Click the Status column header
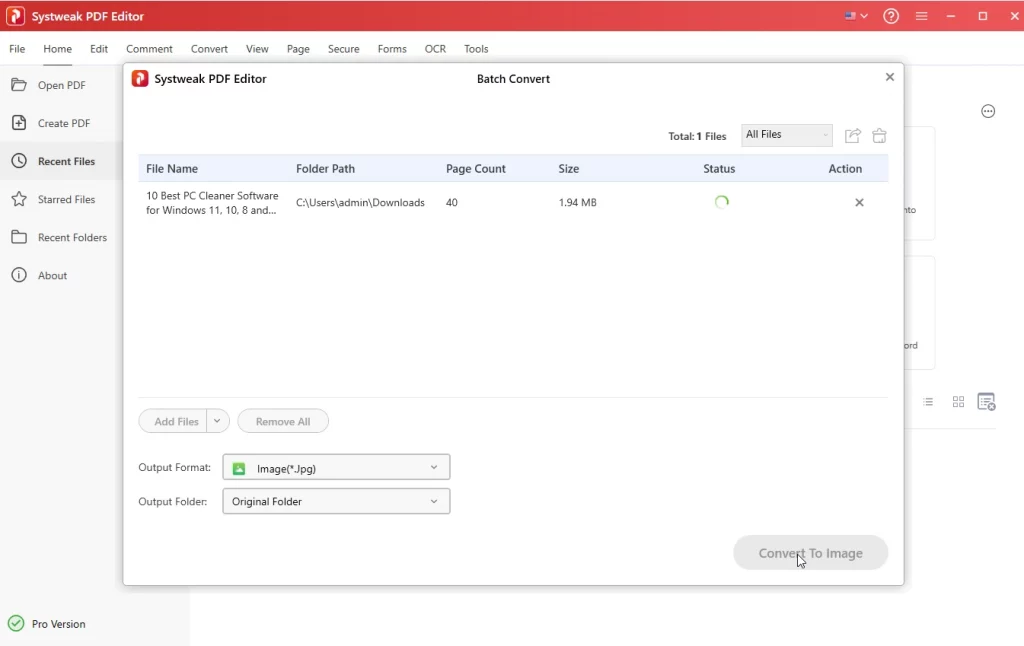 [719, 169]
